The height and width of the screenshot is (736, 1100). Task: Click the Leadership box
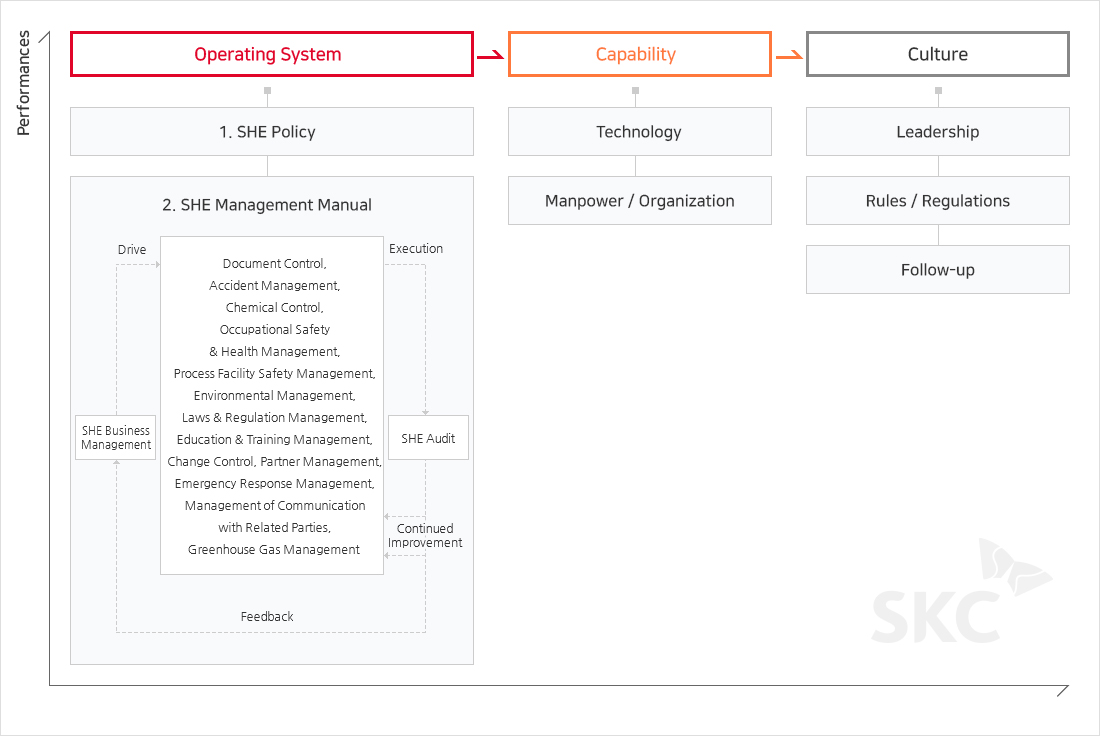pyautogui.click(x=937, y=132)
